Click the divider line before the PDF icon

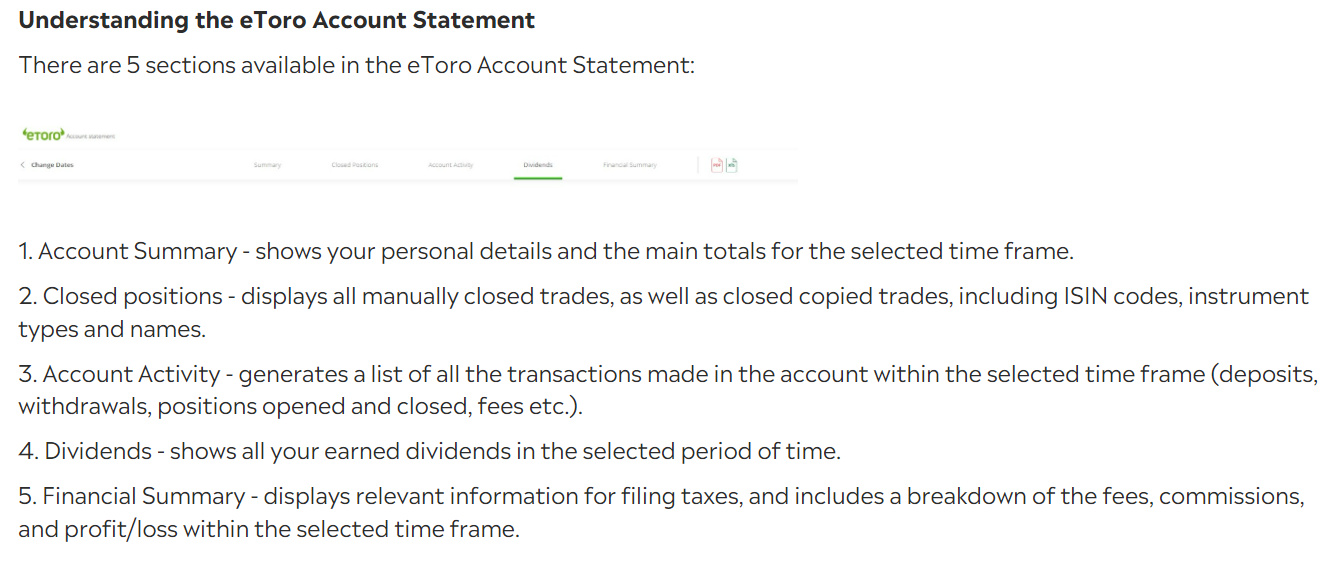point(698,165)
